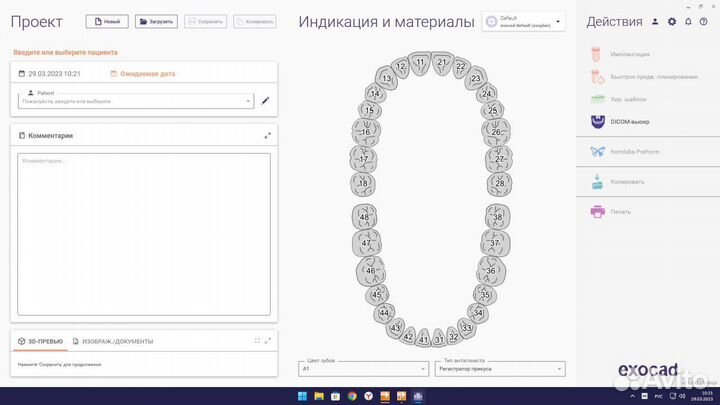Click the project date 29.03.2023 10:21
Viewport: 720px width, 405px height.
[x=50, y=73]
